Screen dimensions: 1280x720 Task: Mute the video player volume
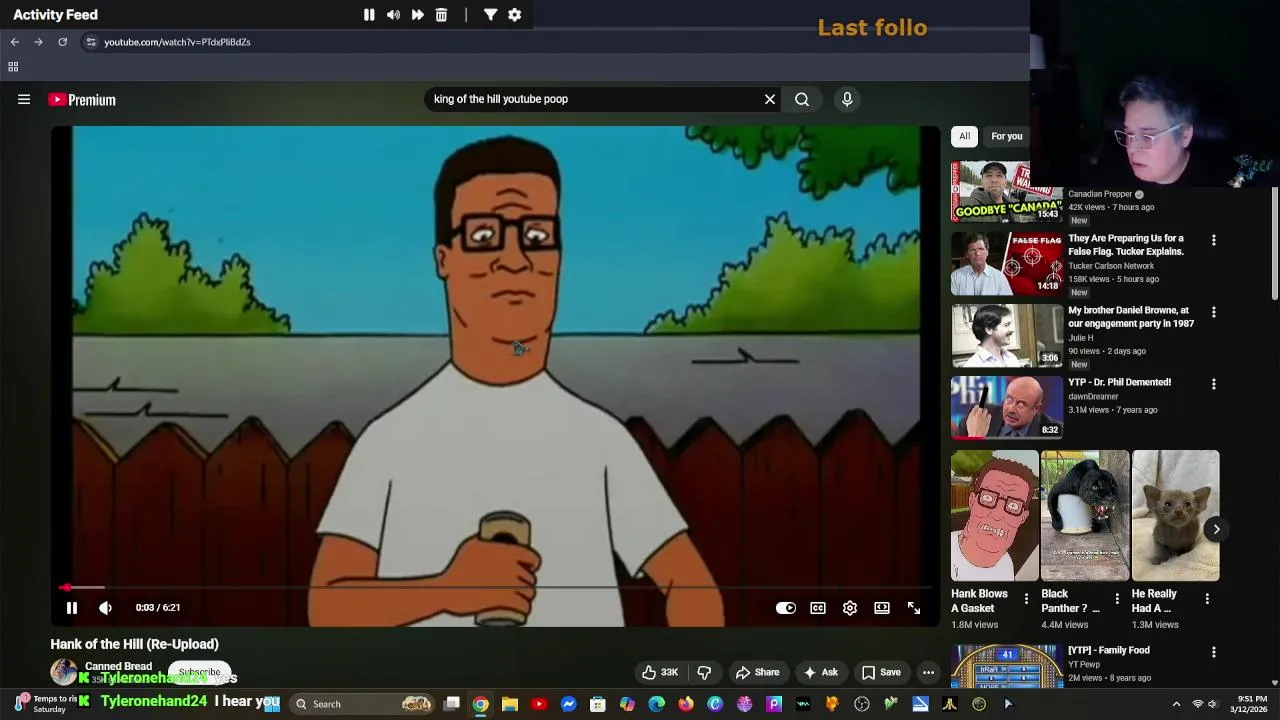[x=105, y=608]
